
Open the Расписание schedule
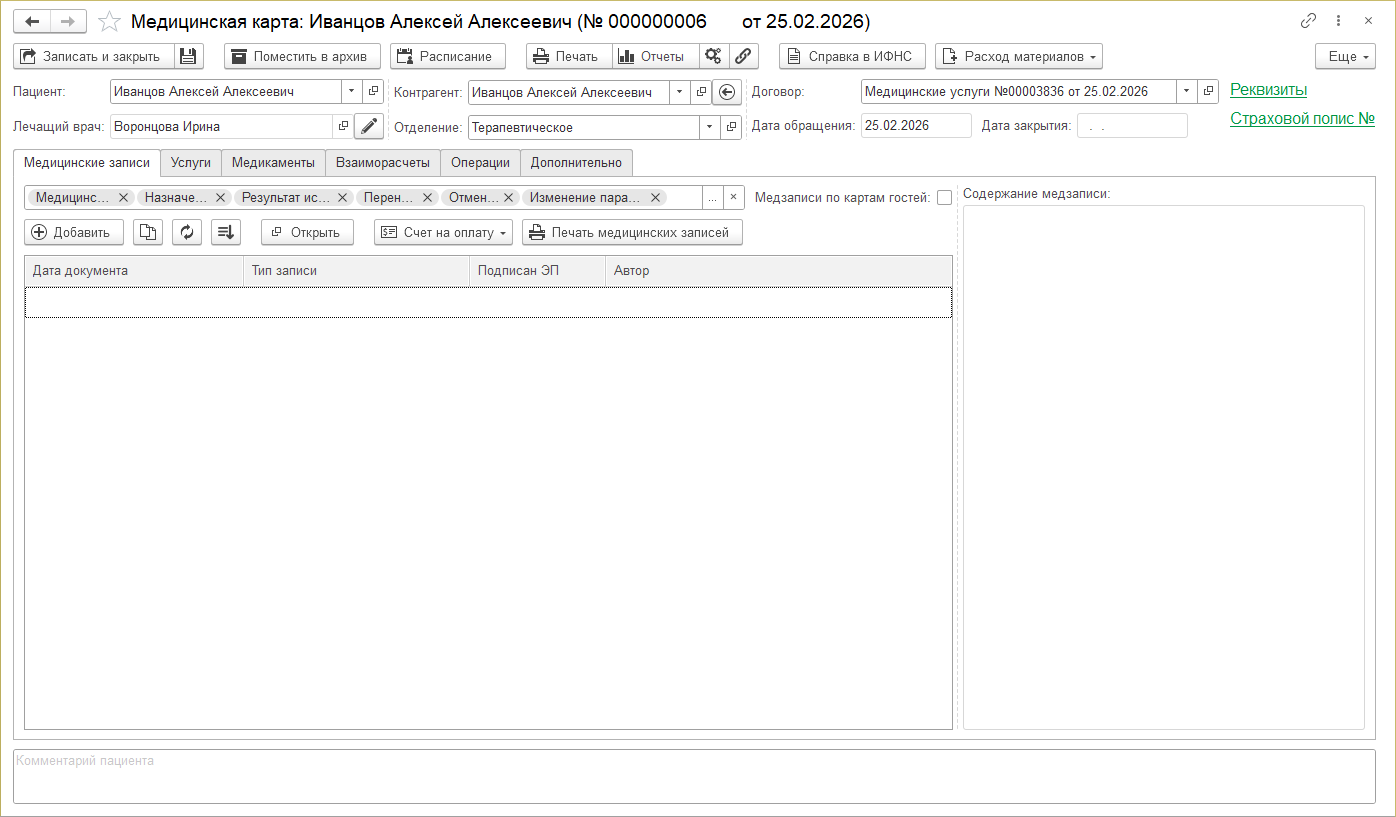[448, 56]
